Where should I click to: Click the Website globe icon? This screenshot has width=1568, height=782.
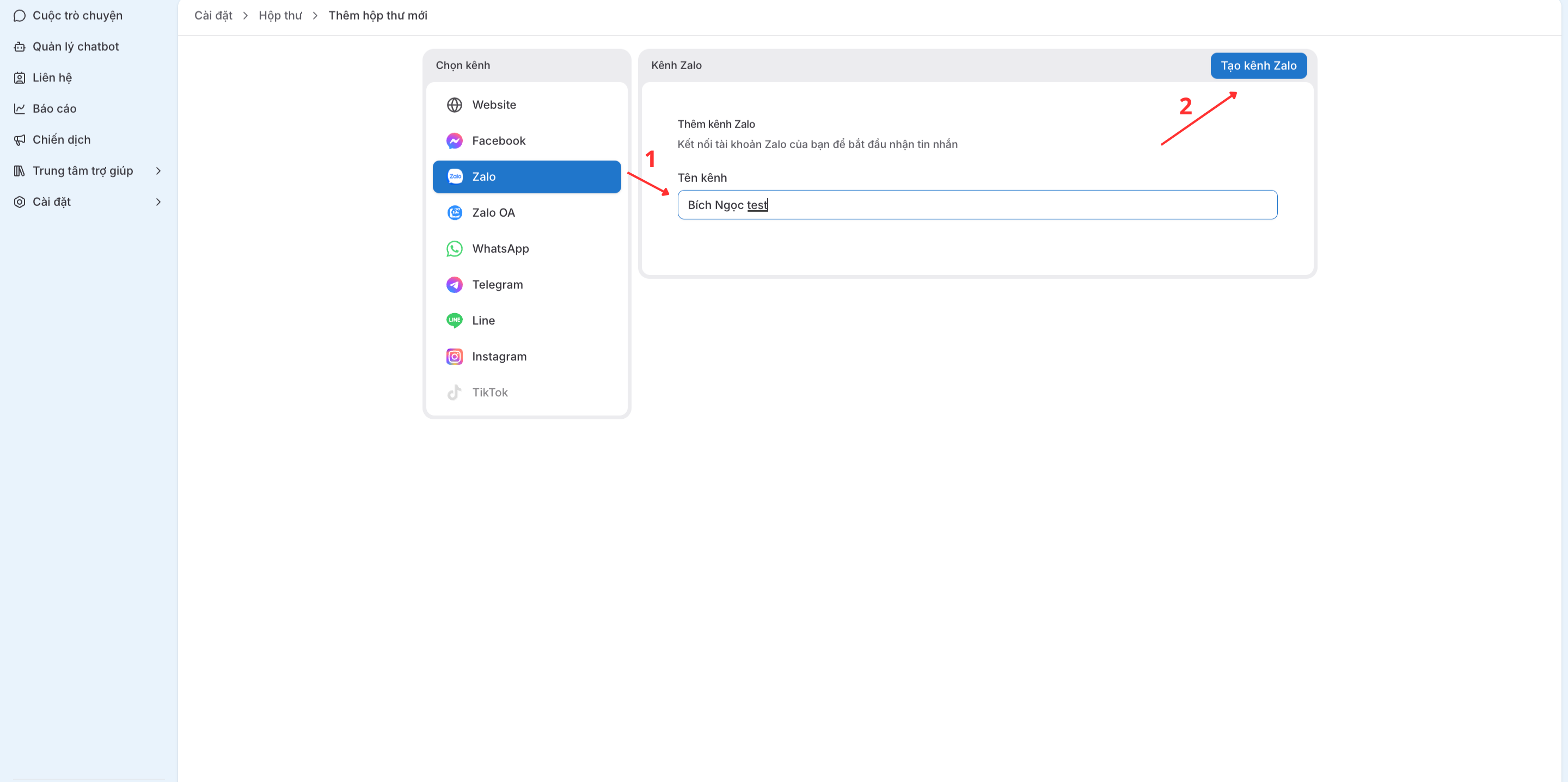pos(454,105)
